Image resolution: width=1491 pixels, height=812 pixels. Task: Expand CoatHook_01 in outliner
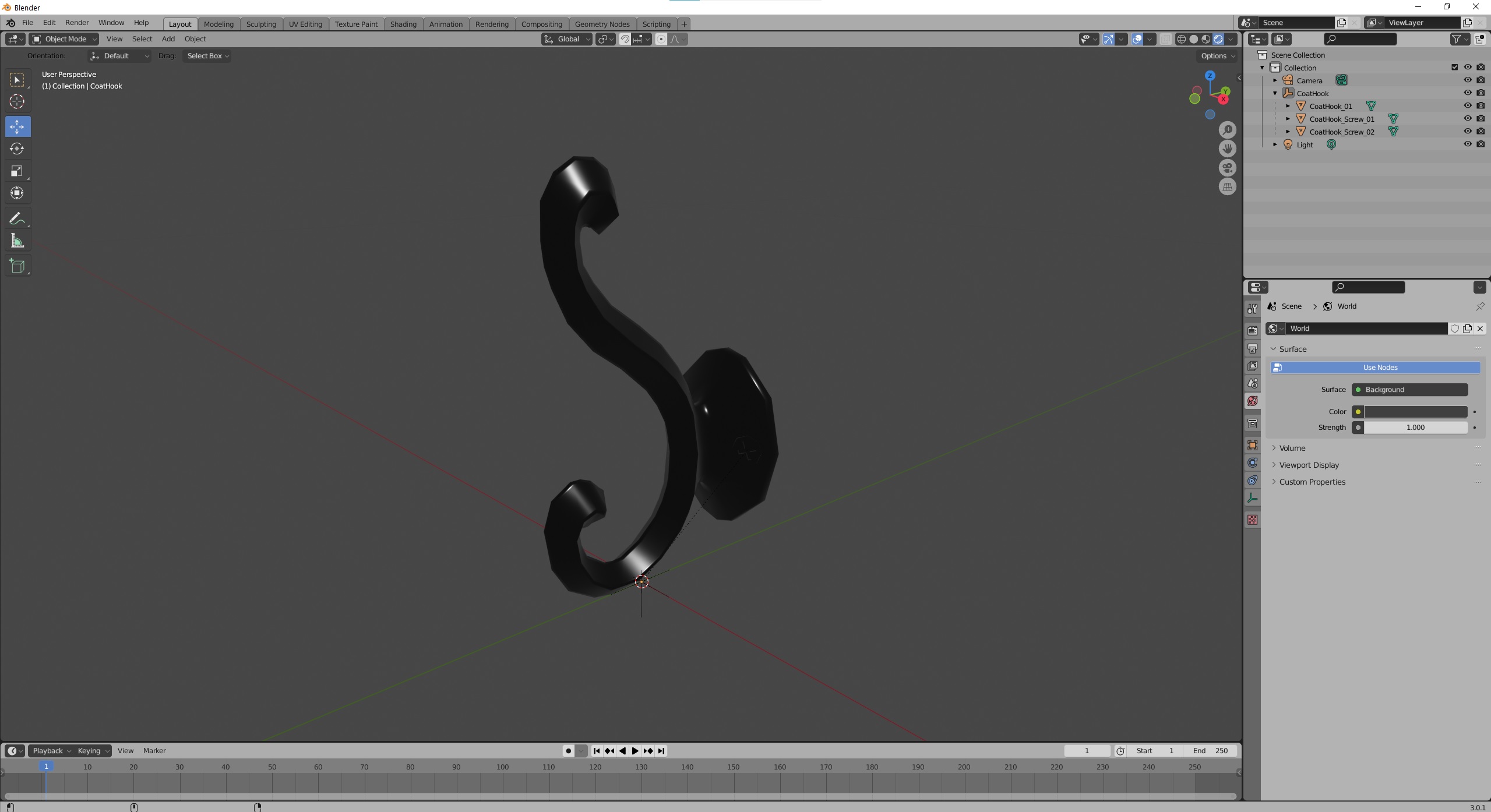[1288, 106]
